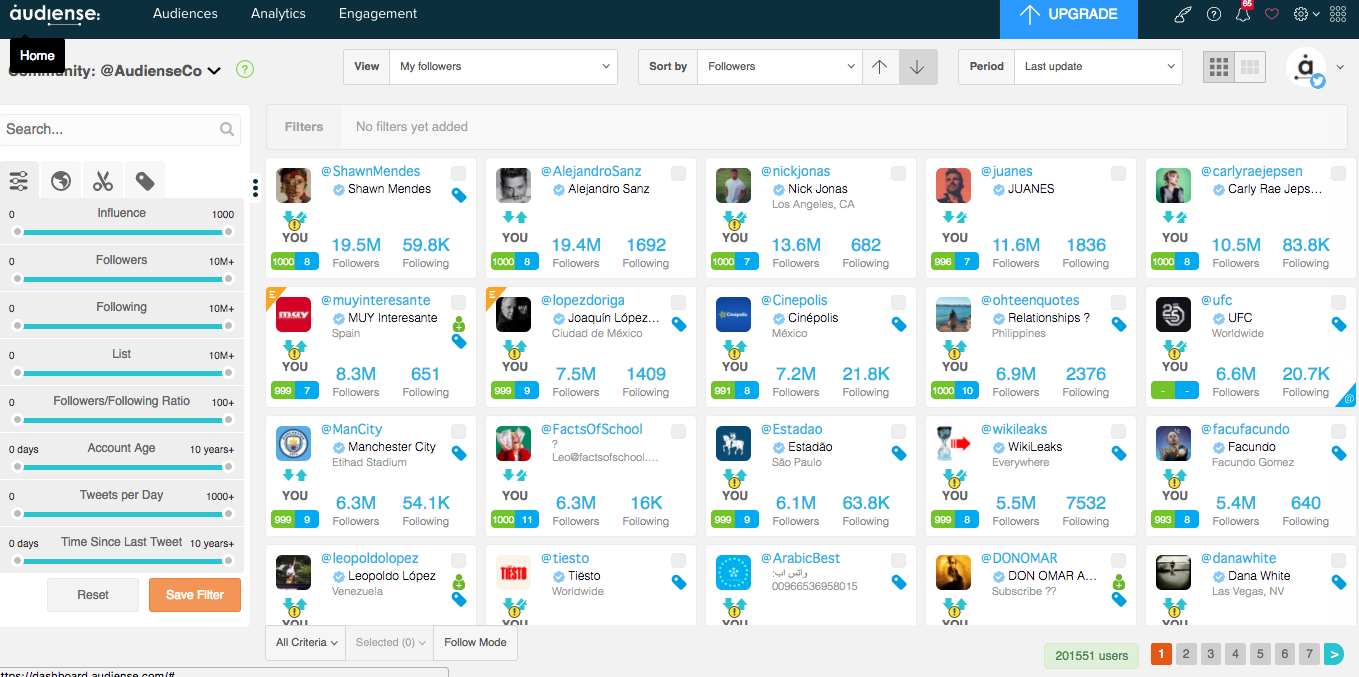The image size is (1359, 677).
Task: Click the tag icon on facufacundo card
Action: 1339,453
